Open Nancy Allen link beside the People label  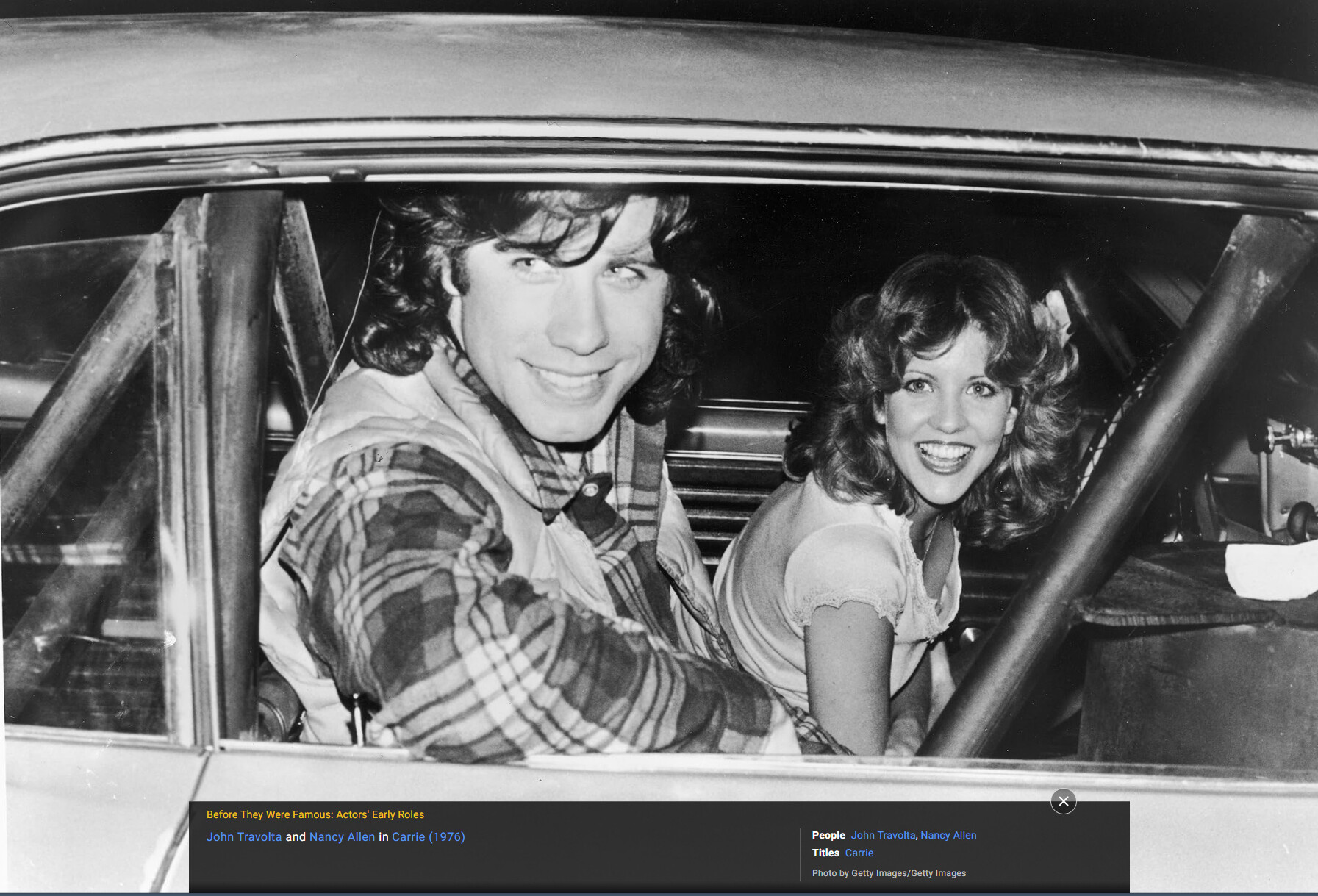(948, 835)
